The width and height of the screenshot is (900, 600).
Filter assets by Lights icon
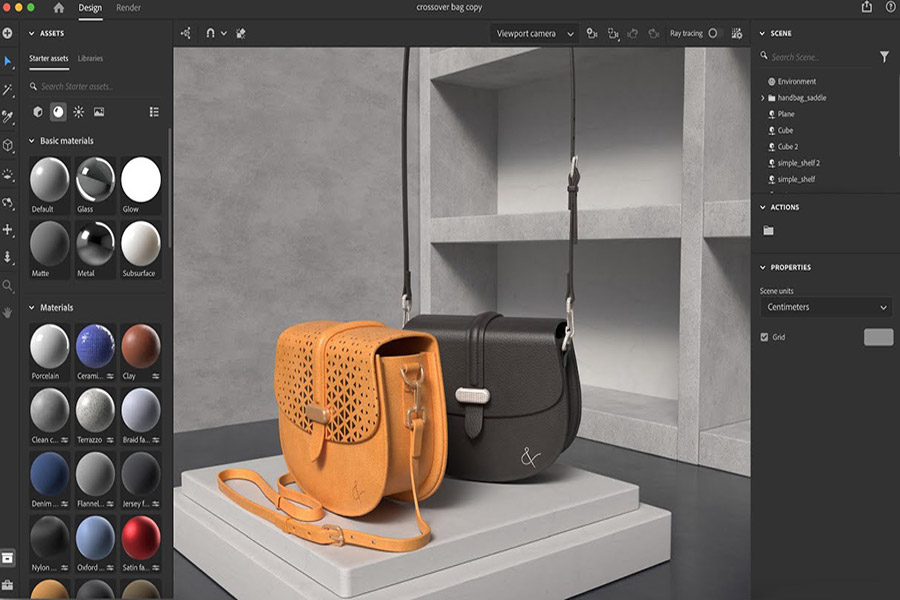[x=79, y=112]
